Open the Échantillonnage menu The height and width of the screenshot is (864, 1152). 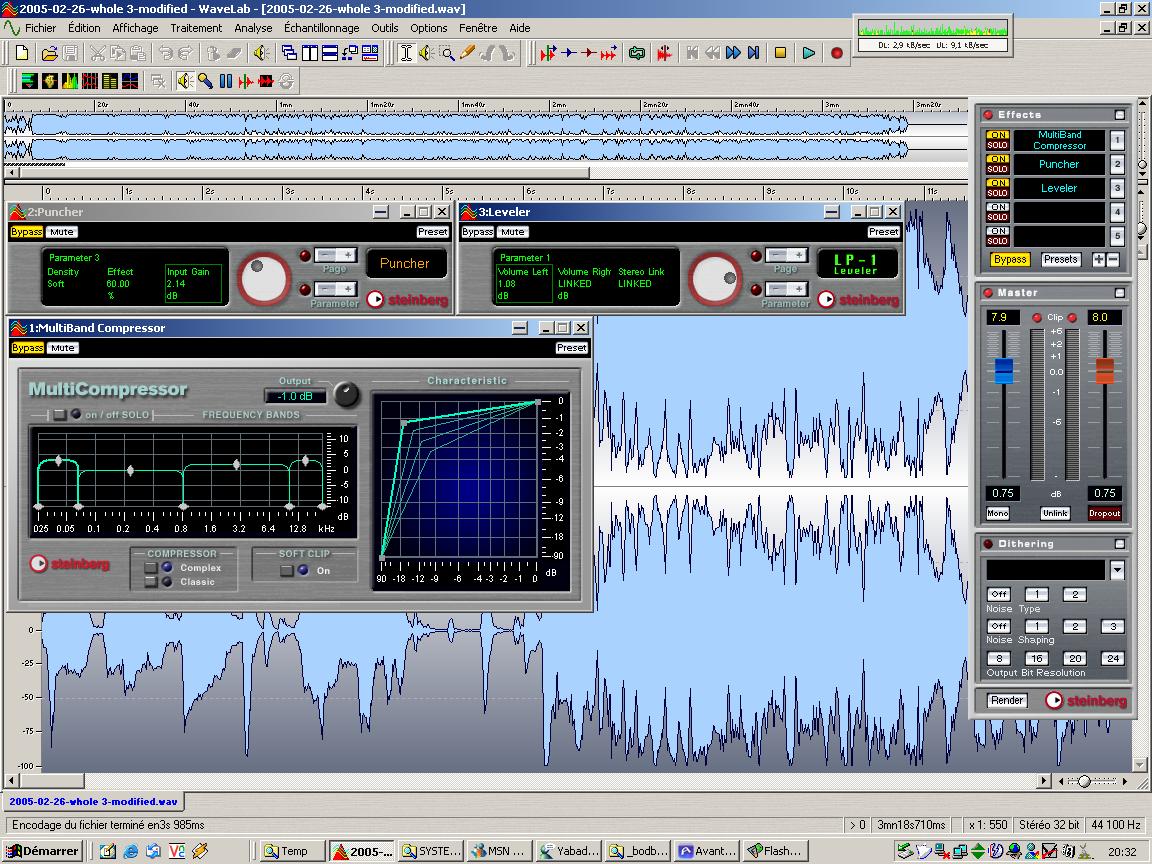321,28
